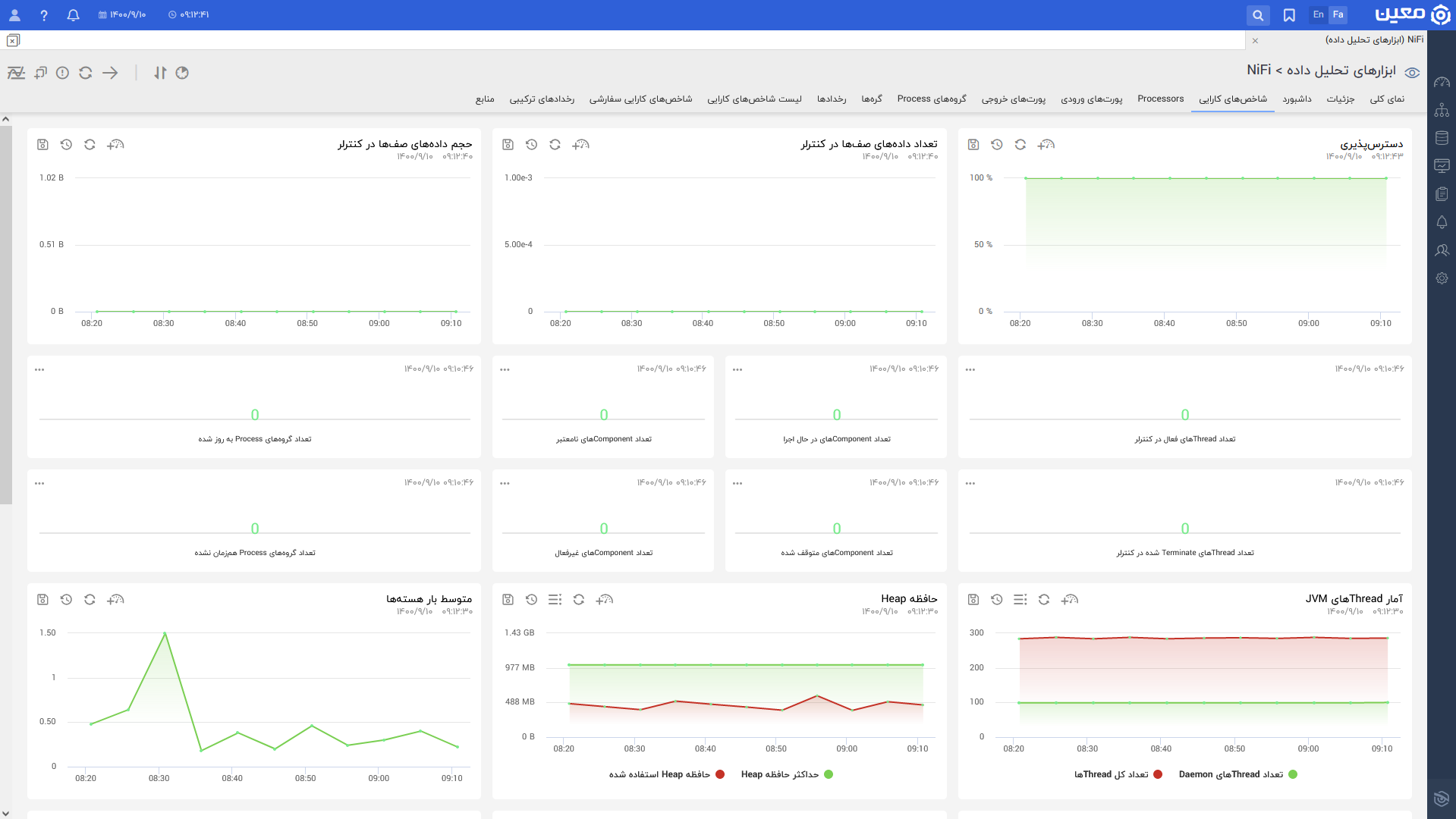This screenshot has width=1456, height=819.
Task: Click the trend chart toolbar icon
Action: 16,73
